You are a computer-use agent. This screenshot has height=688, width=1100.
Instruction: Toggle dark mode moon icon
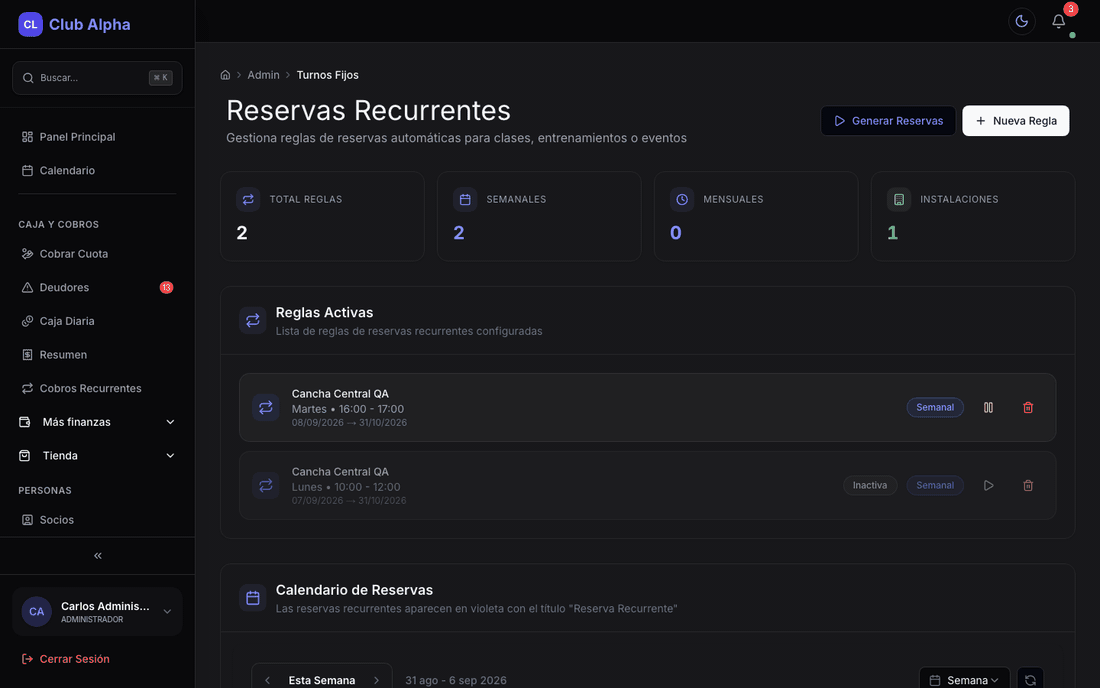[1021, 22]
